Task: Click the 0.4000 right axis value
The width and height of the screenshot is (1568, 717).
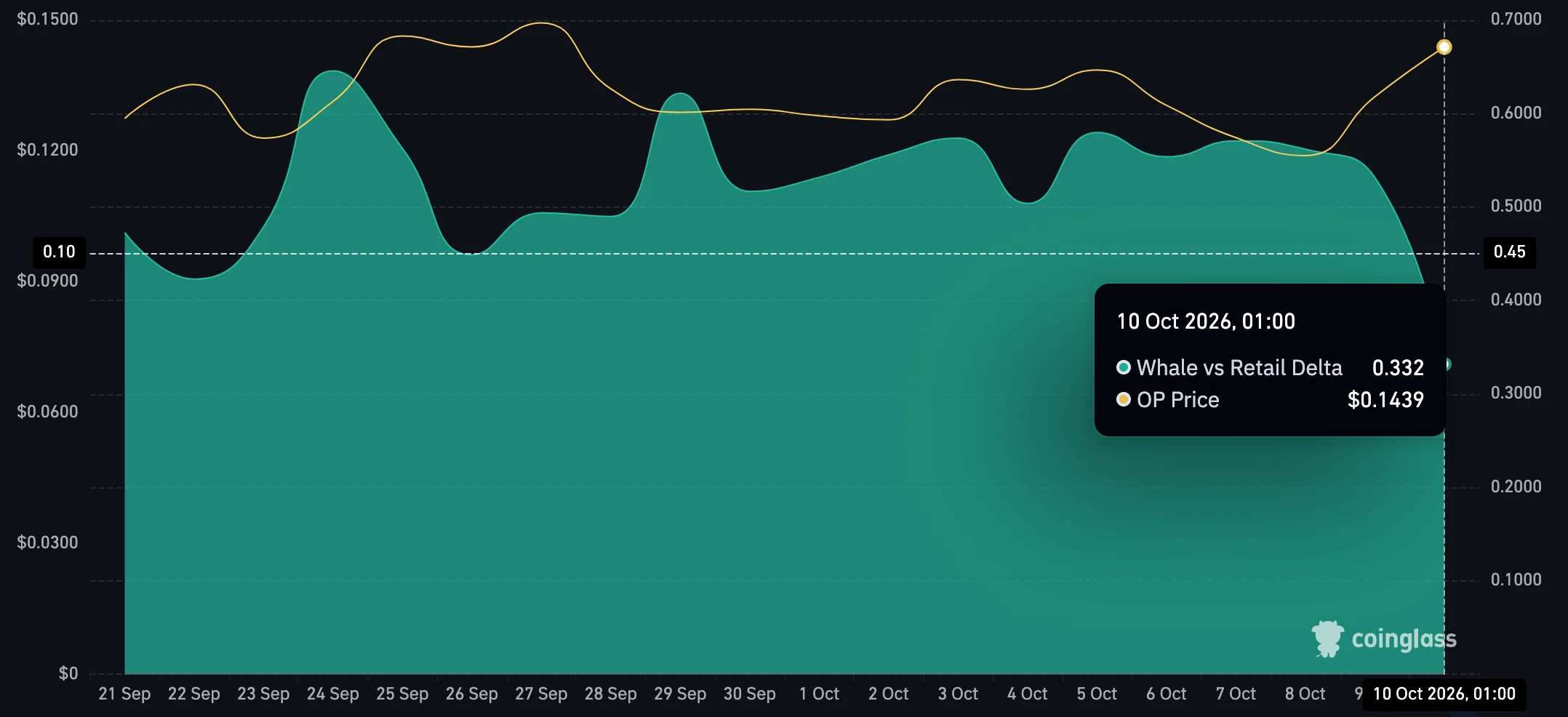Action: pyautogui.click(x=1516, y=300)
